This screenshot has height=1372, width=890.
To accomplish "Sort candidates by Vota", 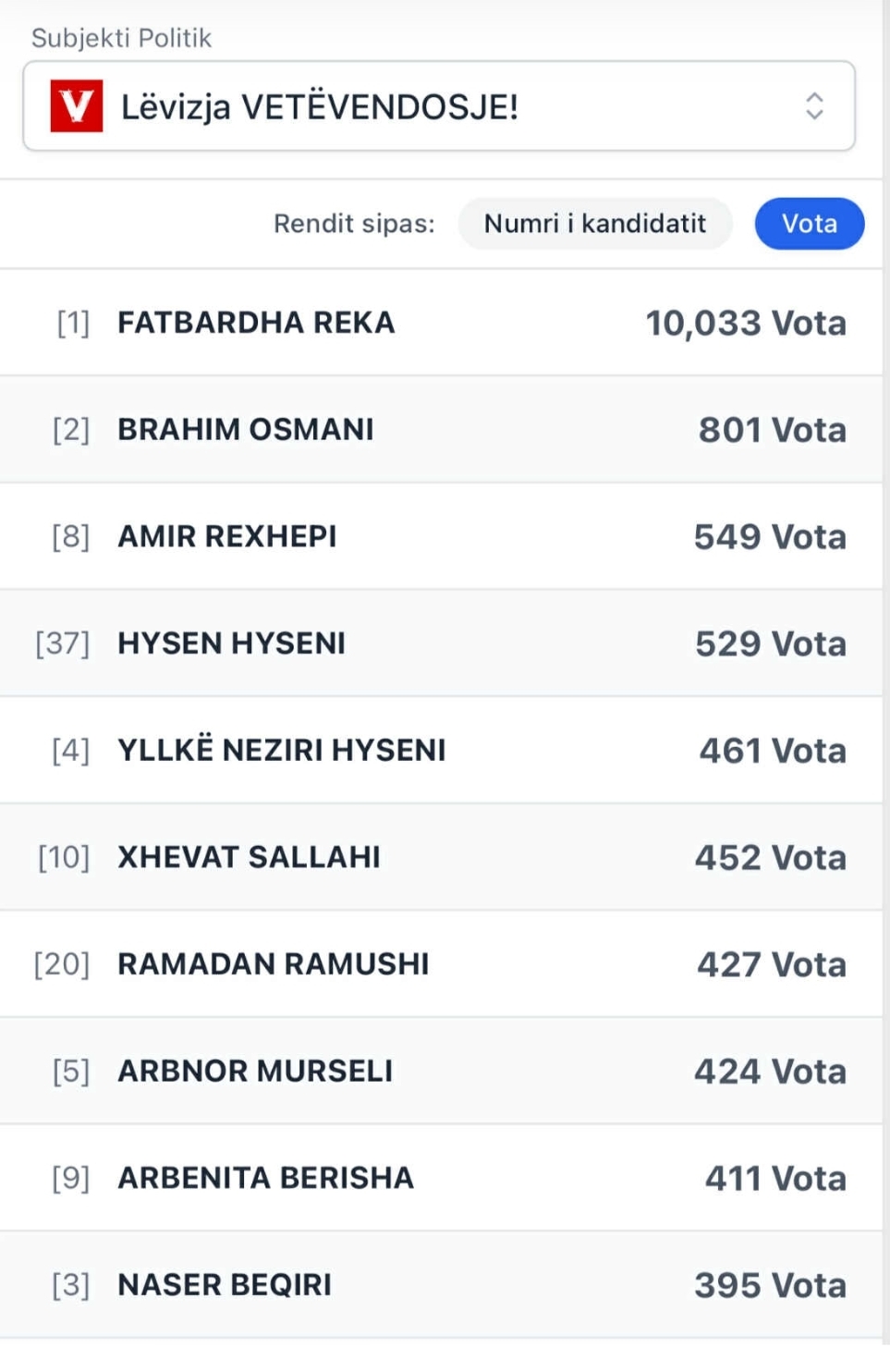I will (809, 224).
